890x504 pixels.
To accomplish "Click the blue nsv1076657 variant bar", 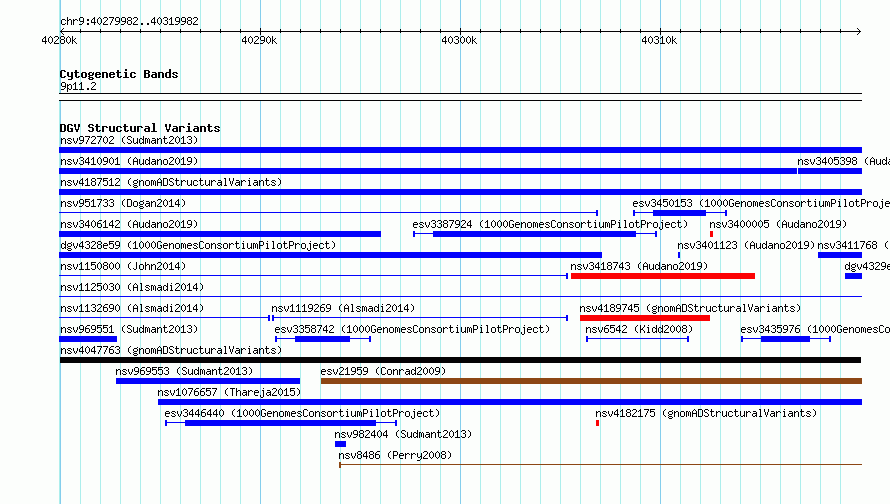I will tap(510, 402).
